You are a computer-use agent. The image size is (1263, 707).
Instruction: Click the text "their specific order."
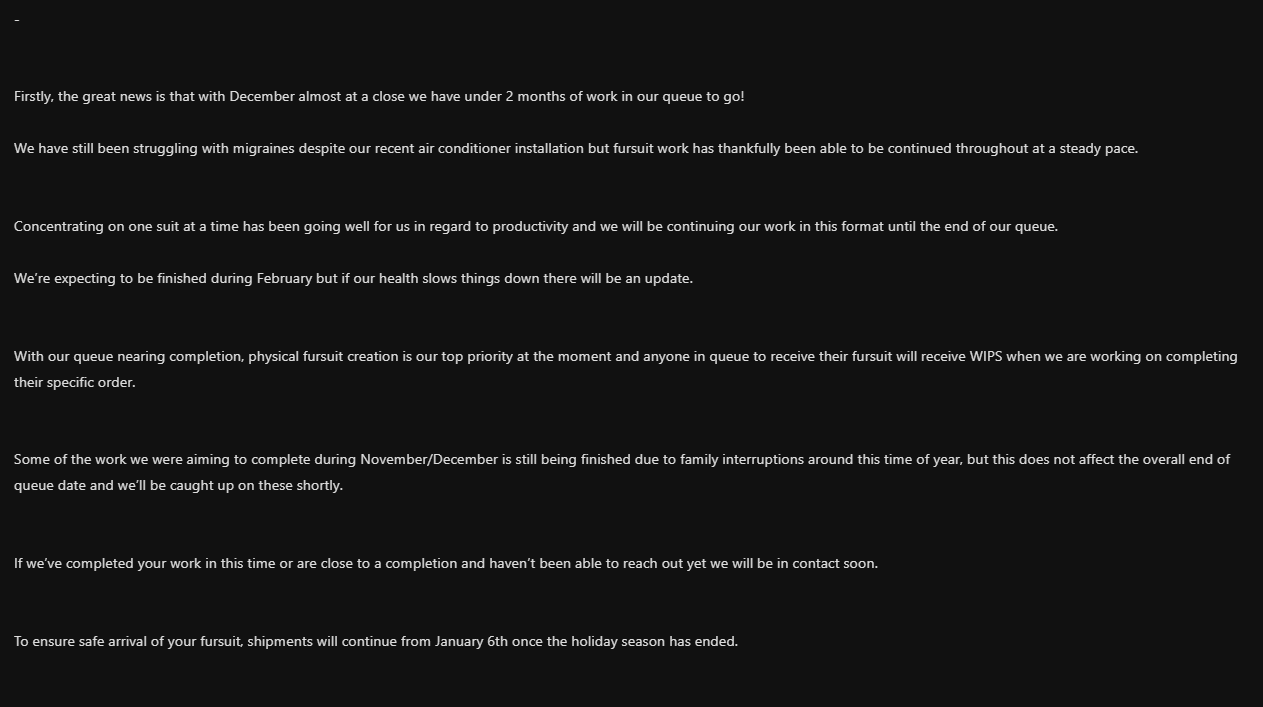pyautogui.click(x=74, y=383)
